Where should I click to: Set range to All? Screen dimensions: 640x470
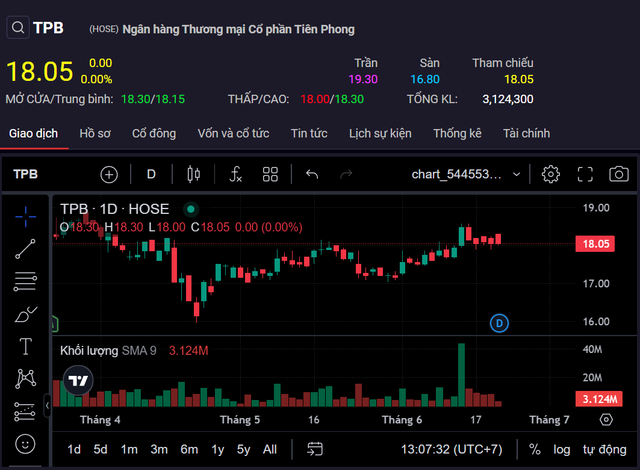click(x=270, y=449)
